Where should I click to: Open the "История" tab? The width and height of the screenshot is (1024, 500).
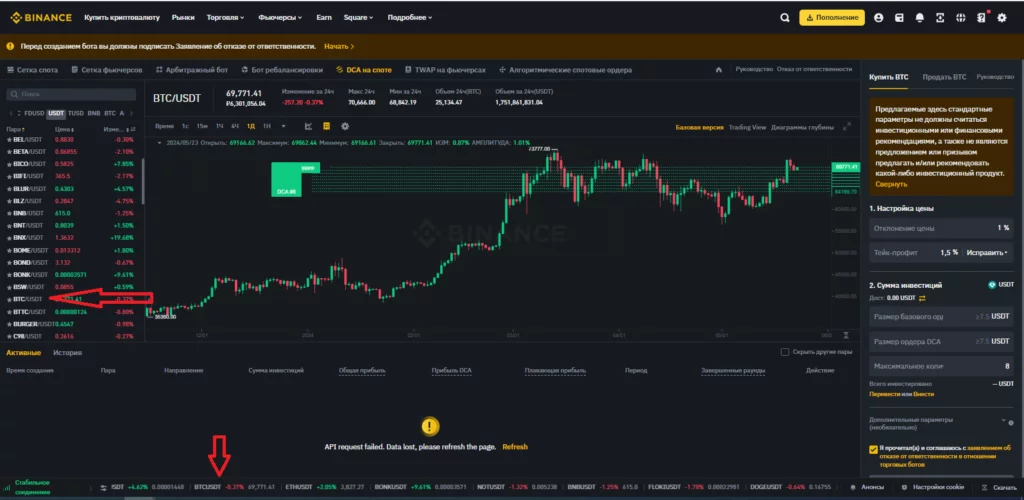(67, 353)
